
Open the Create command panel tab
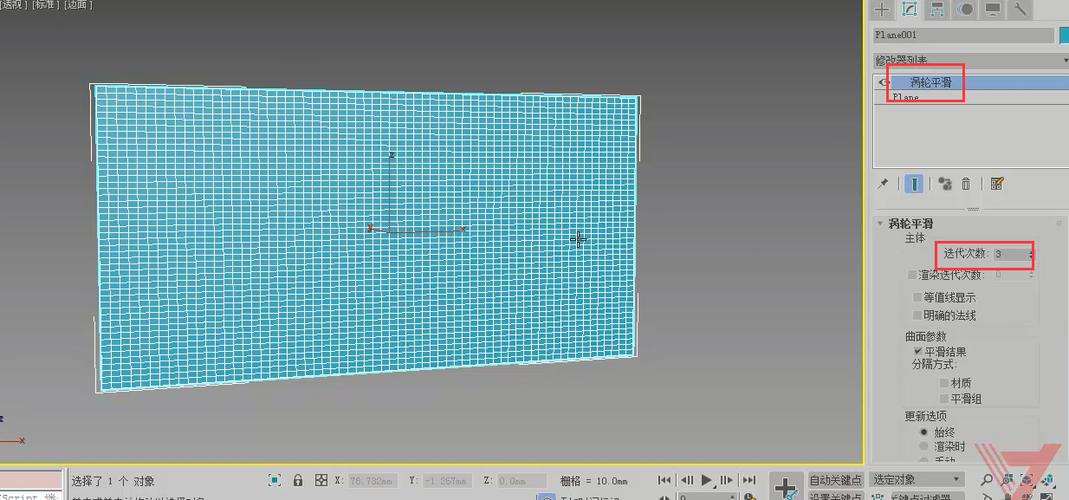(881, 9)
